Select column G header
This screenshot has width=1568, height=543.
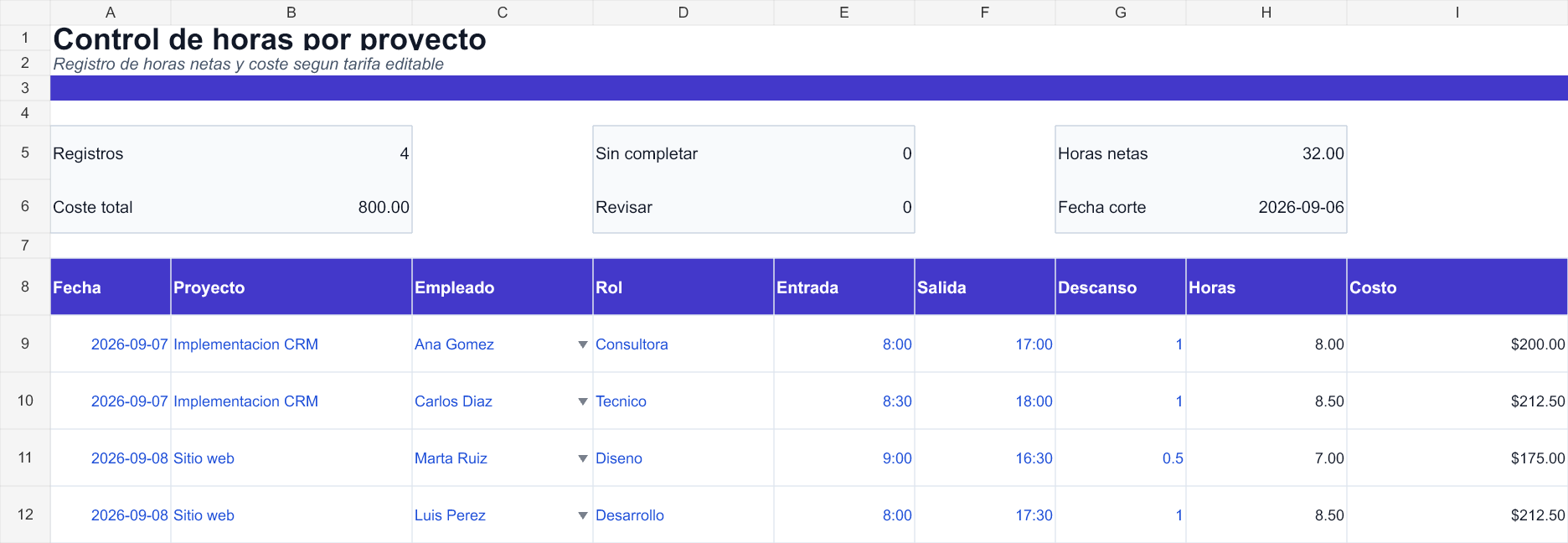[x=1121, y=13]
